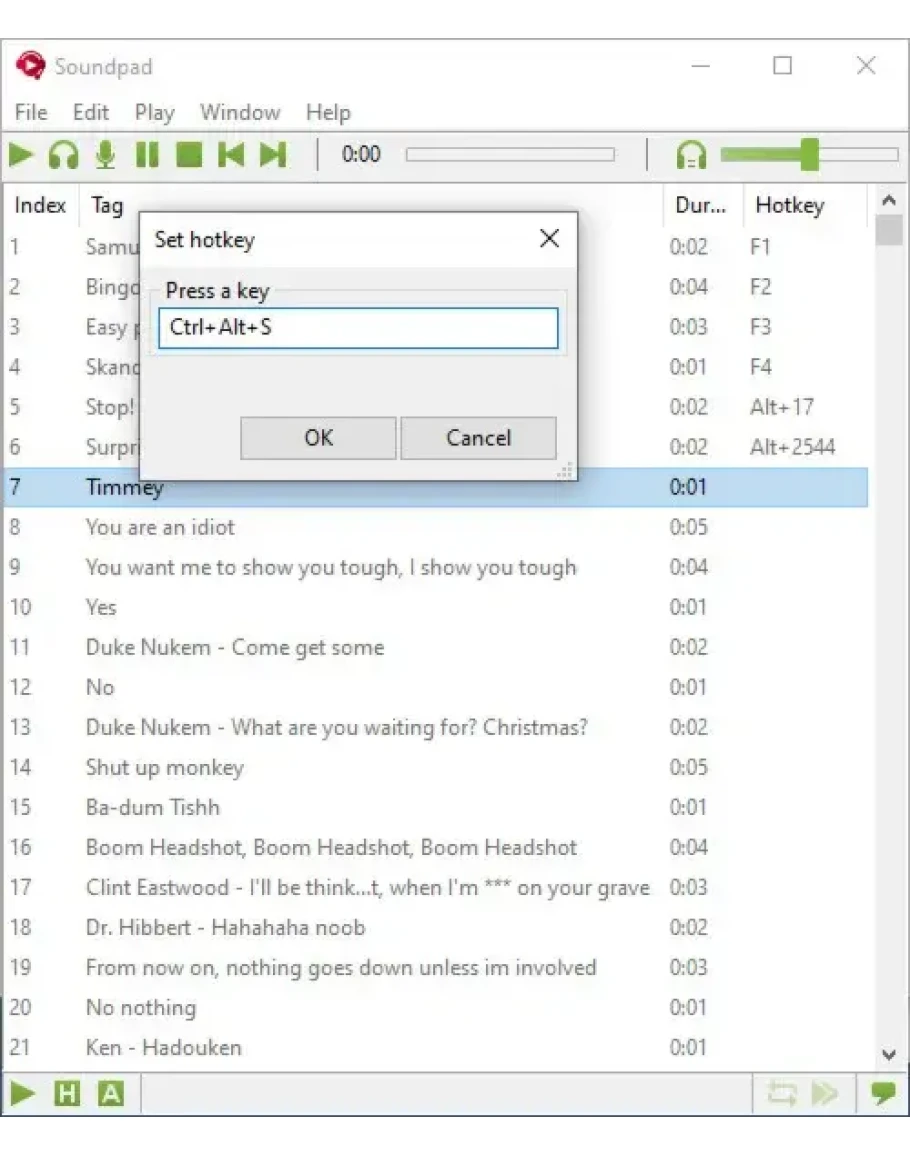Viewport: 910px width, 1155px height.
Task: Adjust the green volume slider
Action: click(x=808, y=155)
